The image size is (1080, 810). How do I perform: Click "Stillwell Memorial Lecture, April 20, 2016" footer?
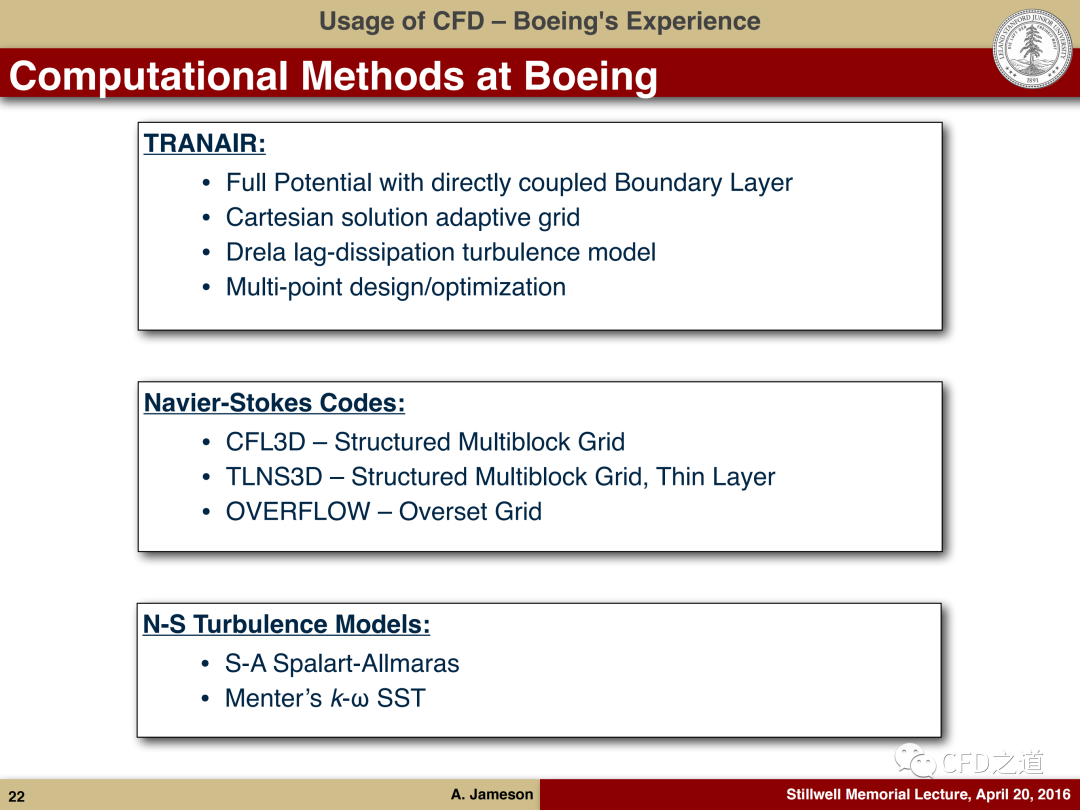928,794
